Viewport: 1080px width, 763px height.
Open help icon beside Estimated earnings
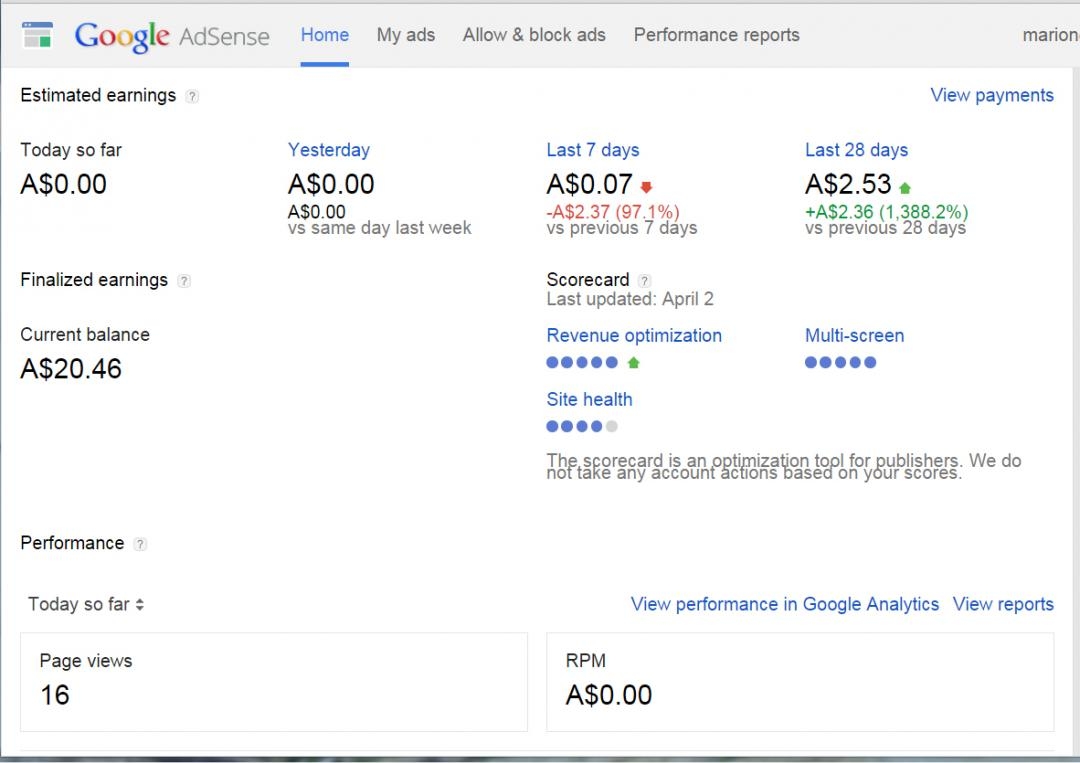(193, 96)
